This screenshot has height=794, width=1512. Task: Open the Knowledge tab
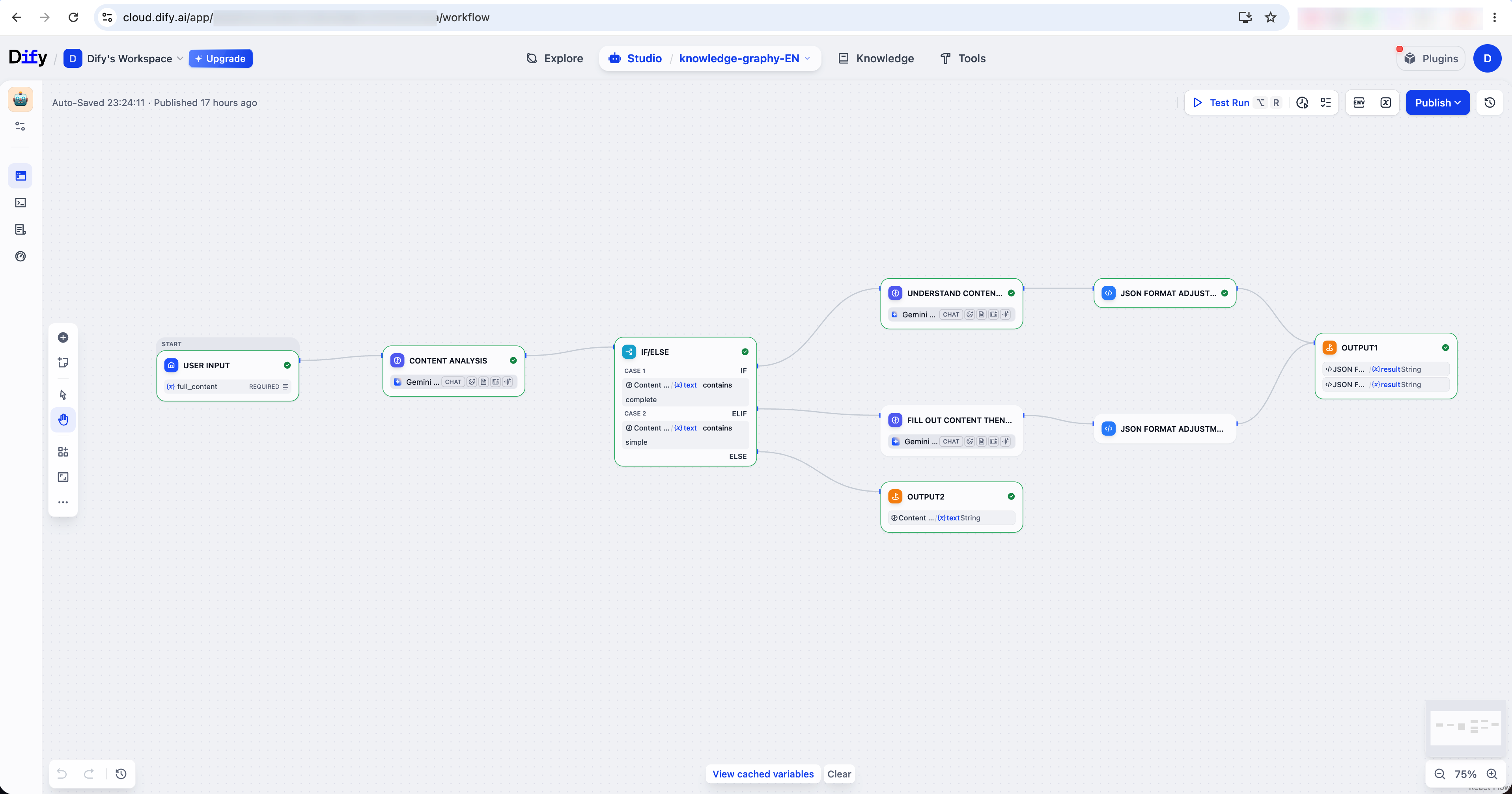pos(876,58)
